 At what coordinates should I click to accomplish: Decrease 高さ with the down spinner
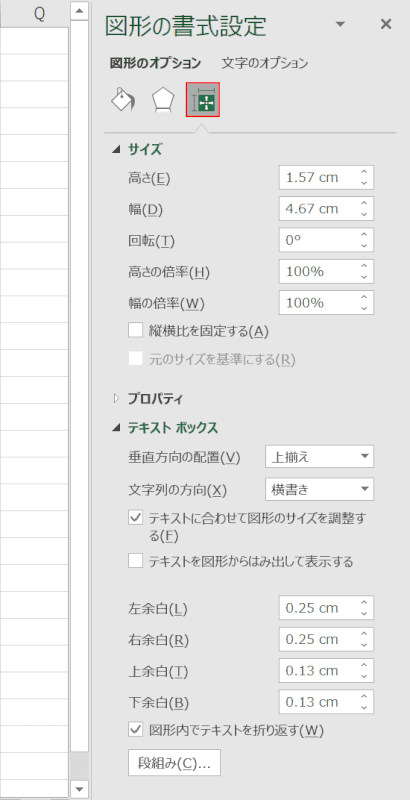click(x=364, y=183)
